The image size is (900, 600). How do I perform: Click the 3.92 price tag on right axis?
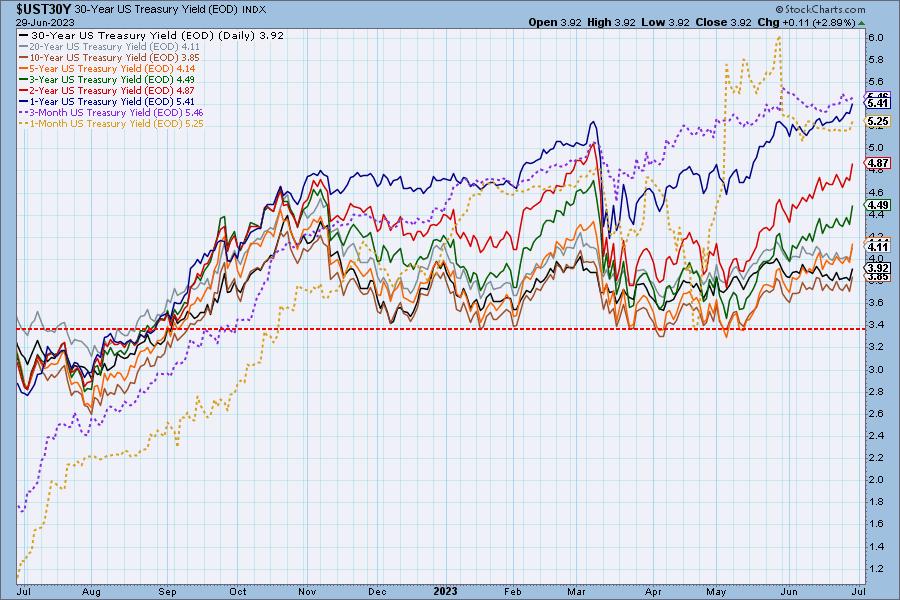878,268
